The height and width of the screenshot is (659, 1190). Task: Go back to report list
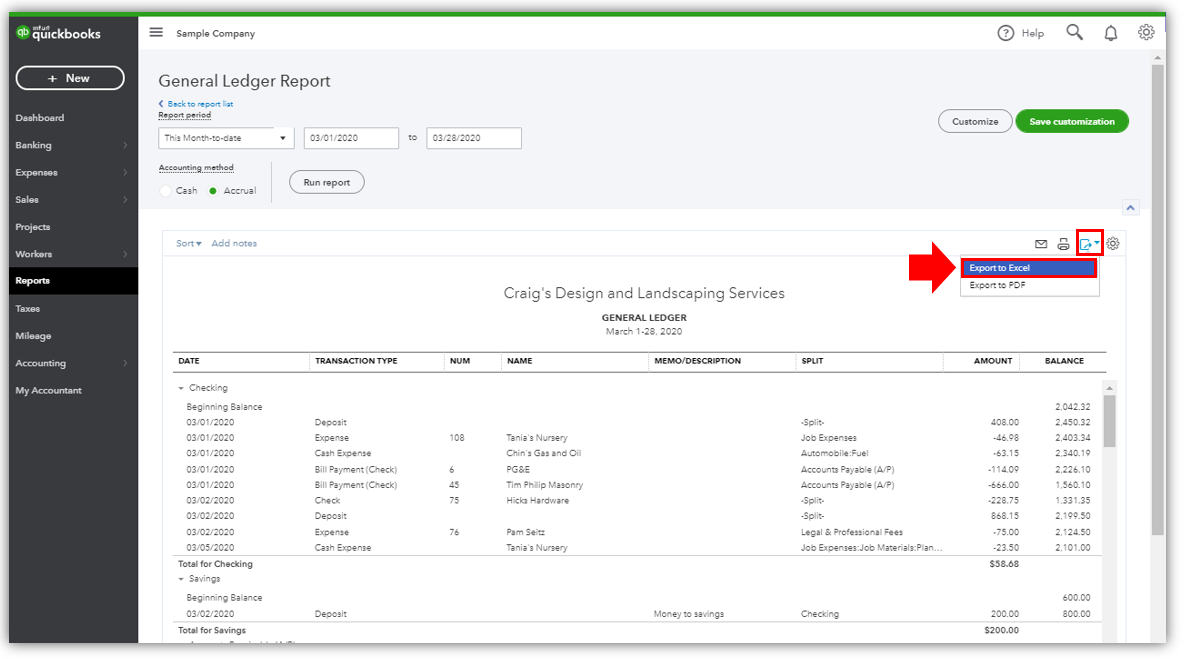196,104
